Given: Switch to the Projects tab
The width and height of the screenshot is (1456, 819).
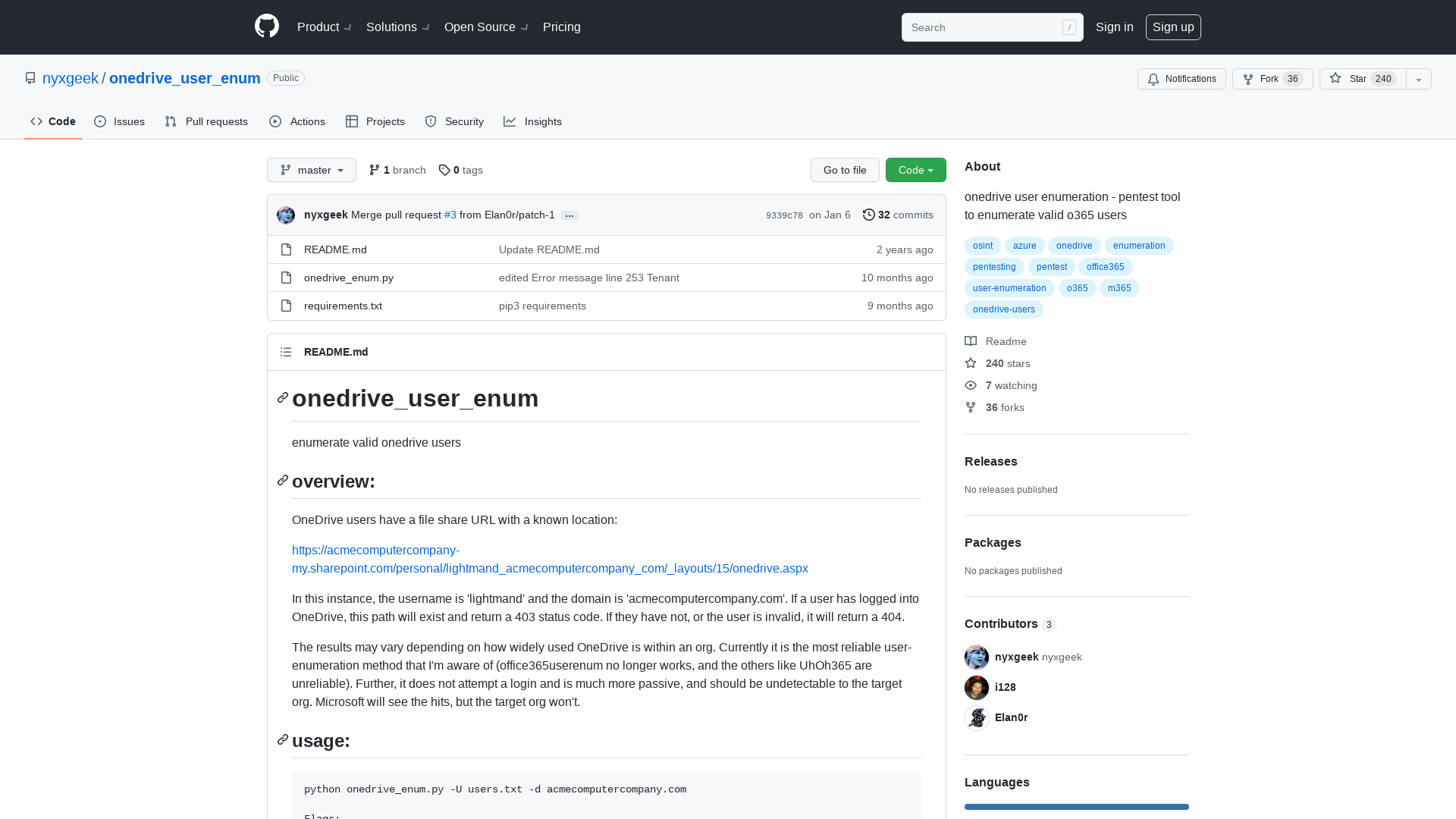Looking at the screenshot, I should tap(375, 121).
